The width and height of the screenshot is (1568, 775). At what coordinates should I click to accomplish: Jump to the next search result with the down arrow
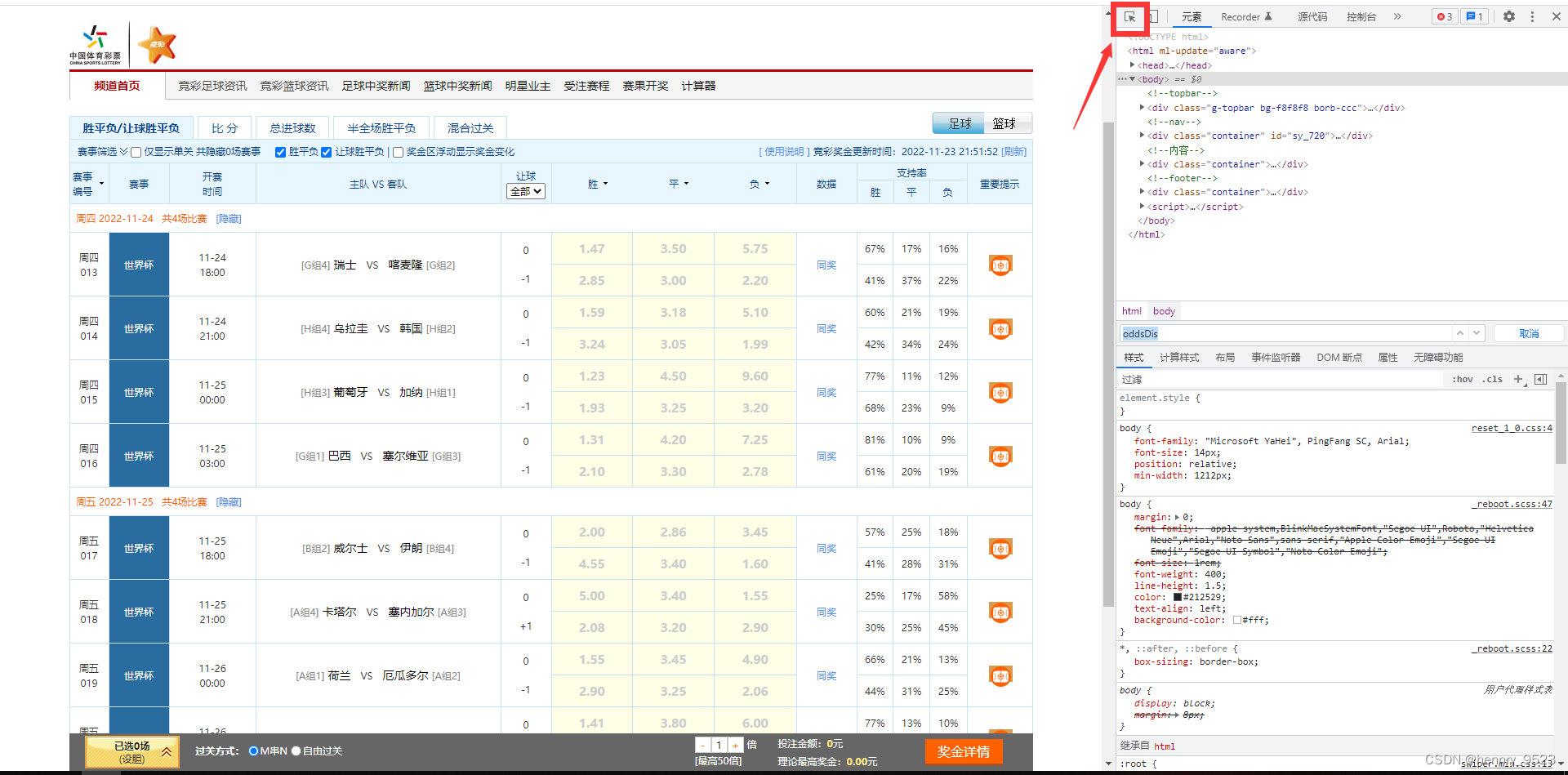pyautogui.click(x=1477, y=333)
